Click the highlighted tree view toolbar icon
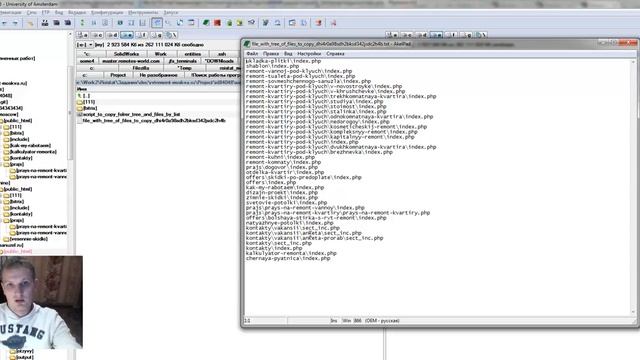This screenshot has height=360, width=640. click(x=157, y=23)
